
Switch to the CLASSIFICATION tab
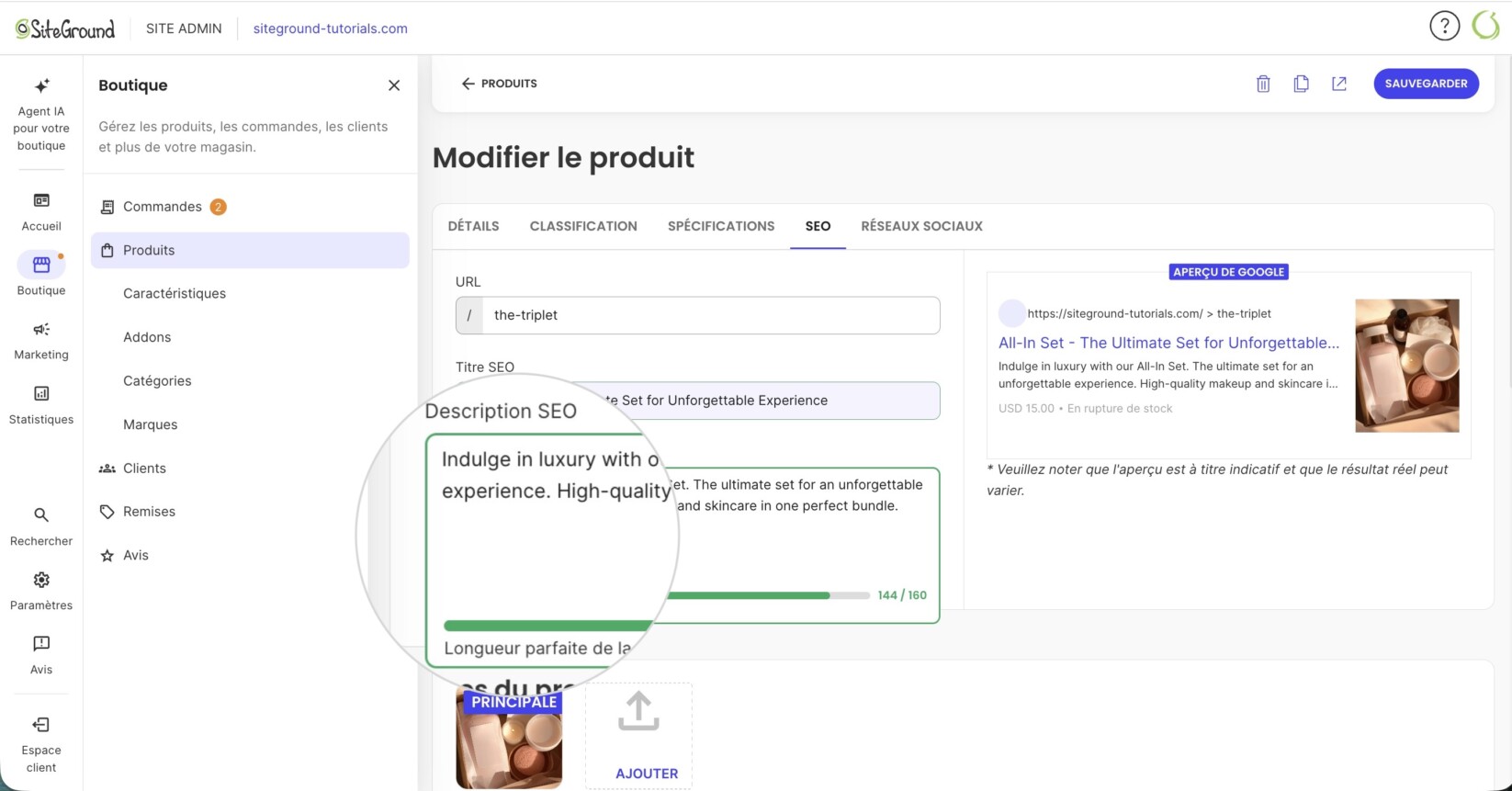[583, 226]
